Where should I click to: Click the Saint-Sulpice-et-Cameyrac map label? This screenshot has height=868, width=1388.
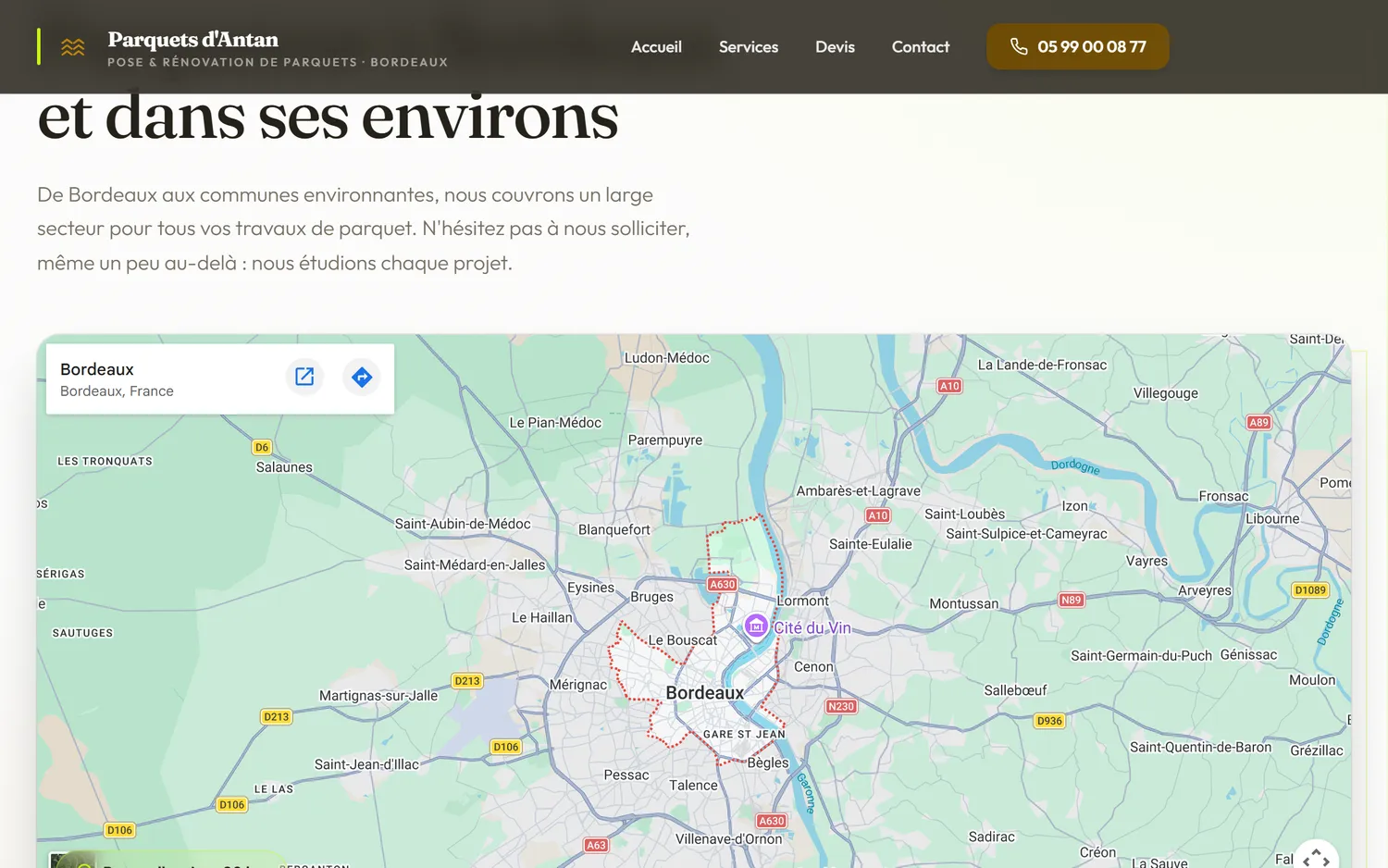(1026, 534)
